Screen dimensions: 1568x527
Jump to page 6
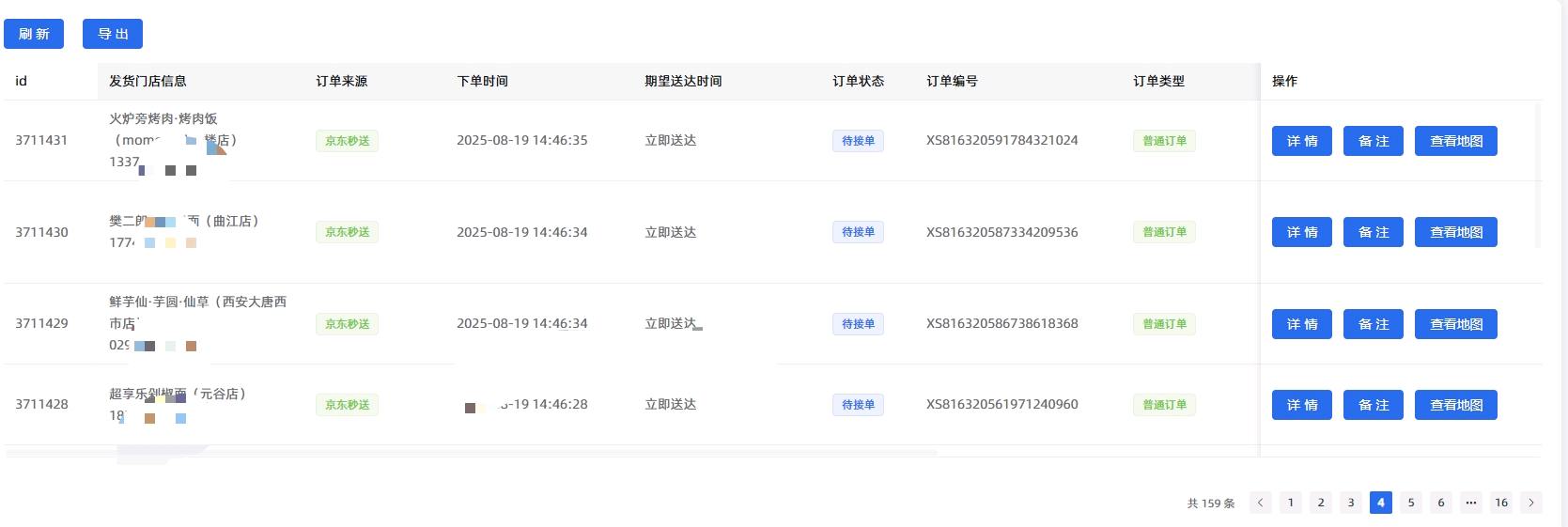click(x=1441, y=503)
